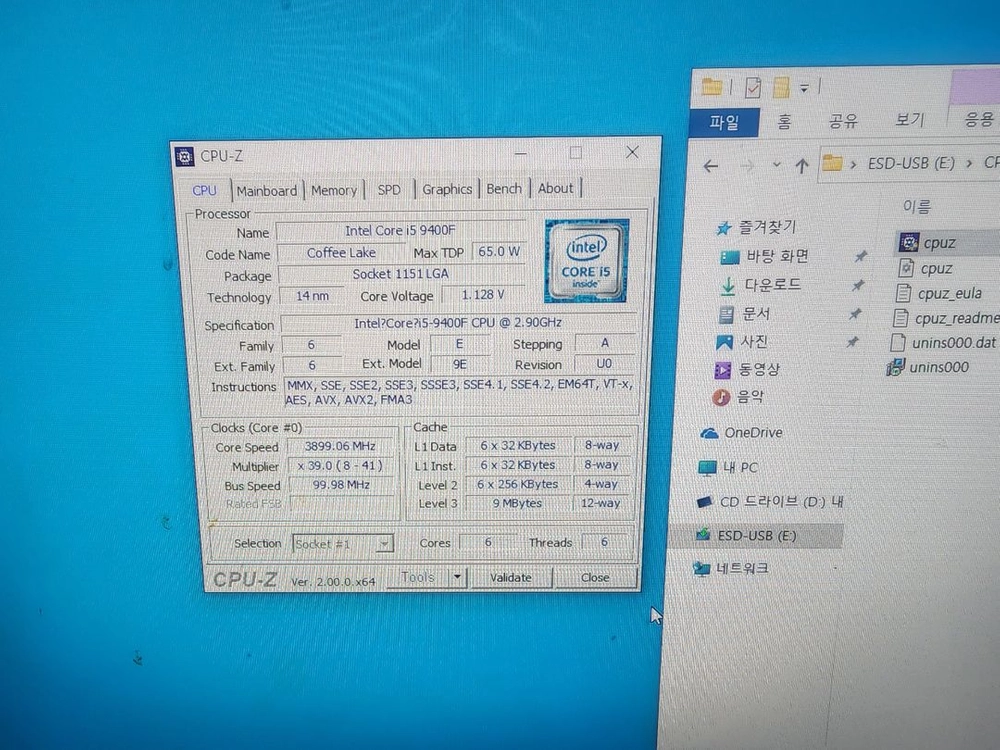Click the pin icon next to 바탕 화면
This screenshot has width=1000, height=750.
(860, 256)
